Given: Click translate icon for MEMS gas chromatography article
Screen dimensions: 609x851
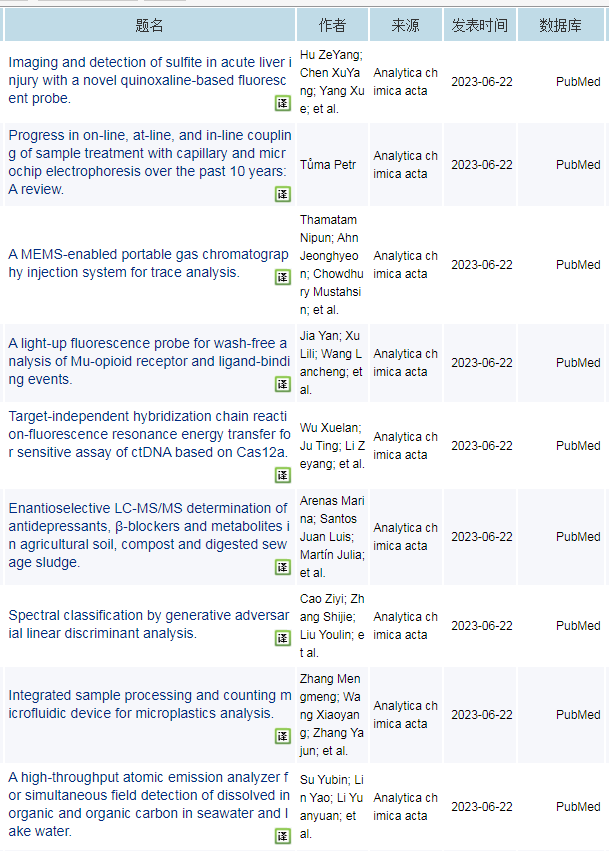Looking at the screenshot, I should (x=283, y=276).
